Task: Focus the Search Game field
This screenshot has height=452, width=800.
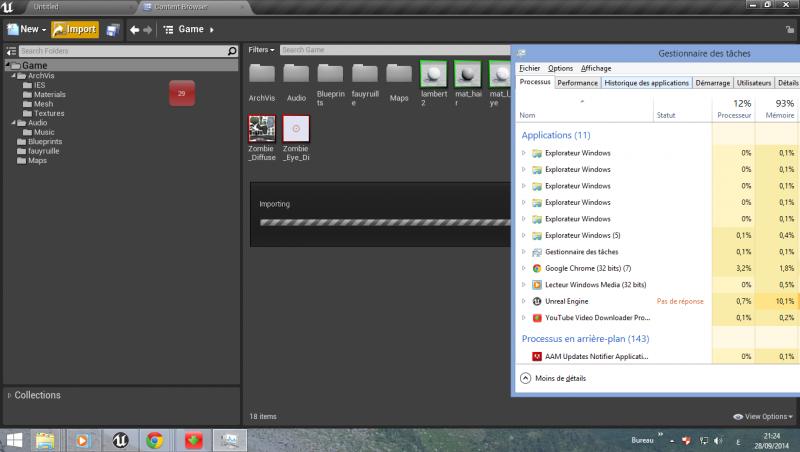Action: 395,50
